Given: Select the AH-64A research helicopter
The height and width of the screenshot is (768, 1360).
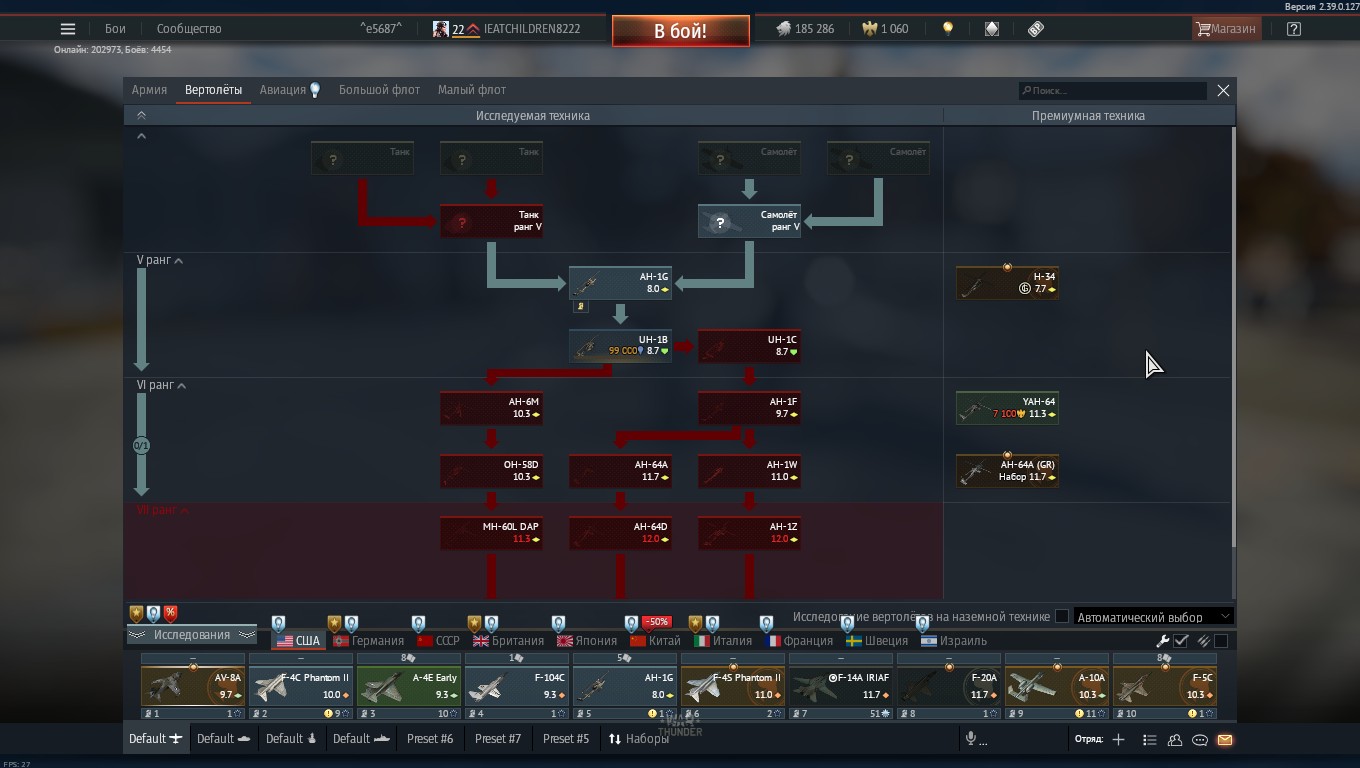Looking at the screenshot, I should (x=620, y=471).
